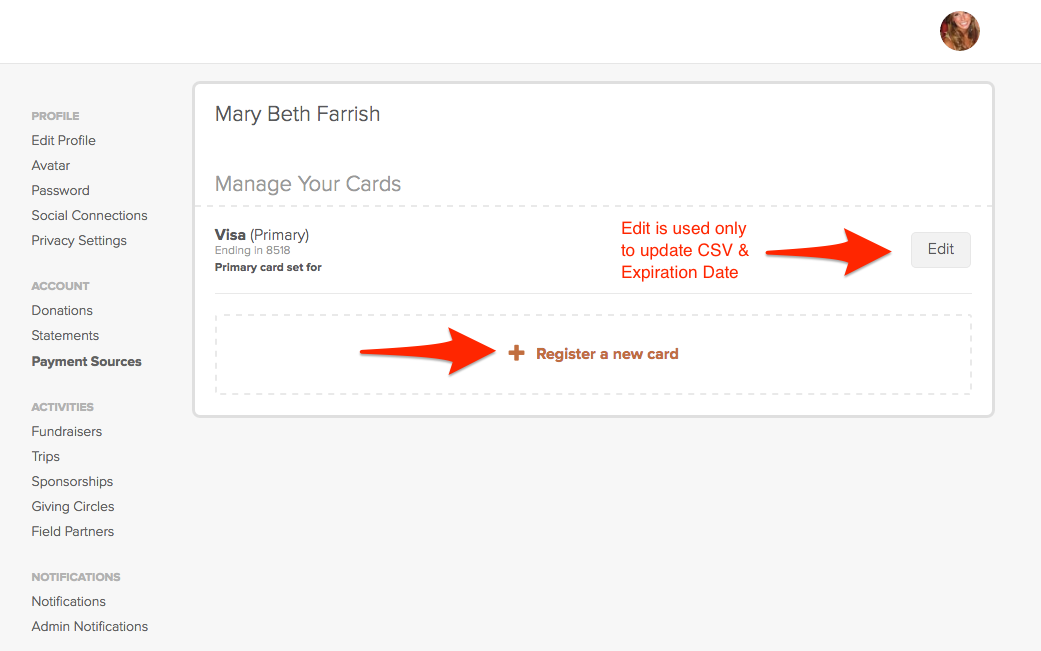
Task: Select Payment Sources in sidebar
Action: tap(86, 362)
